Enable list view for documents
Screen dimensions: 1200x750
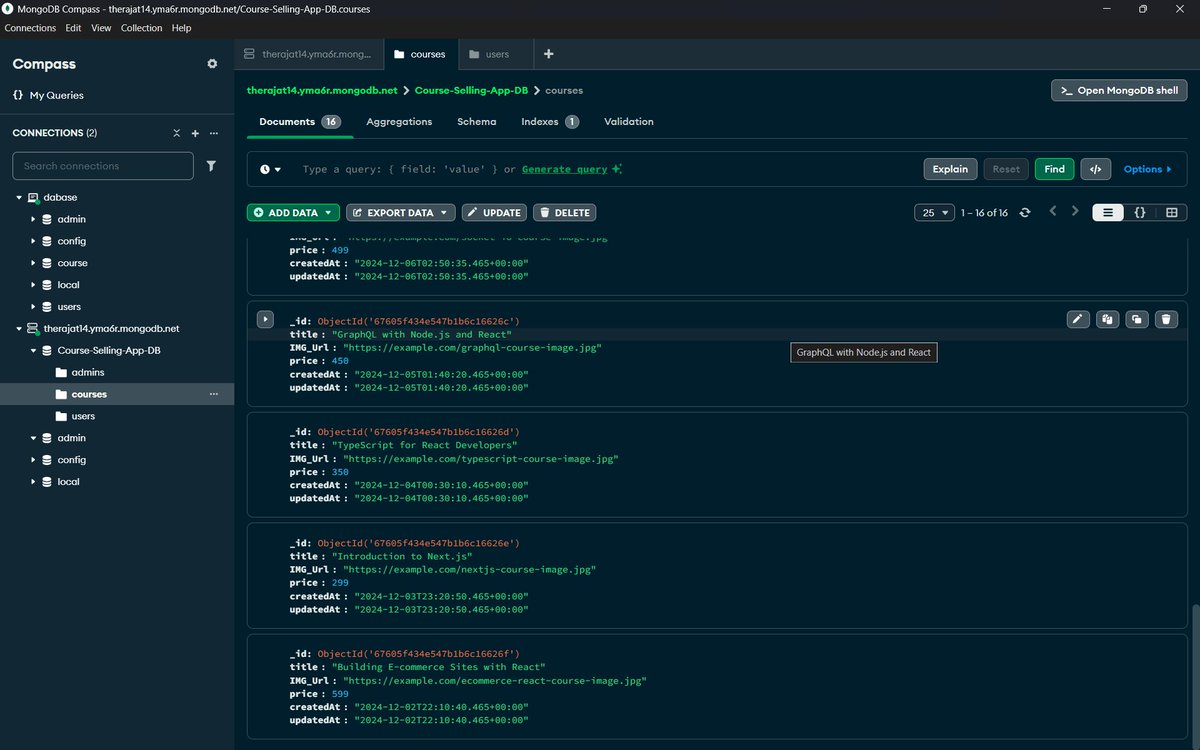1107,212
